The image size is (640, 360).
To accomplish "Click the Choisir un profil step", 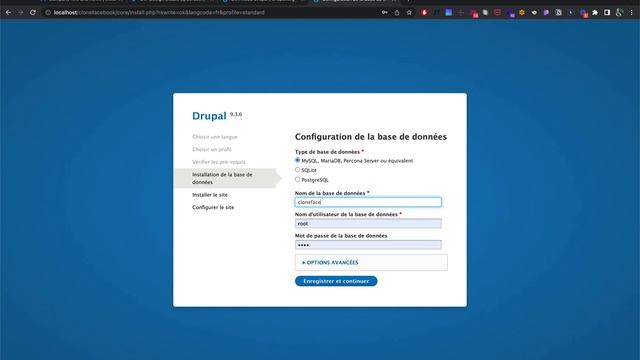I will [x=212, y=149].
